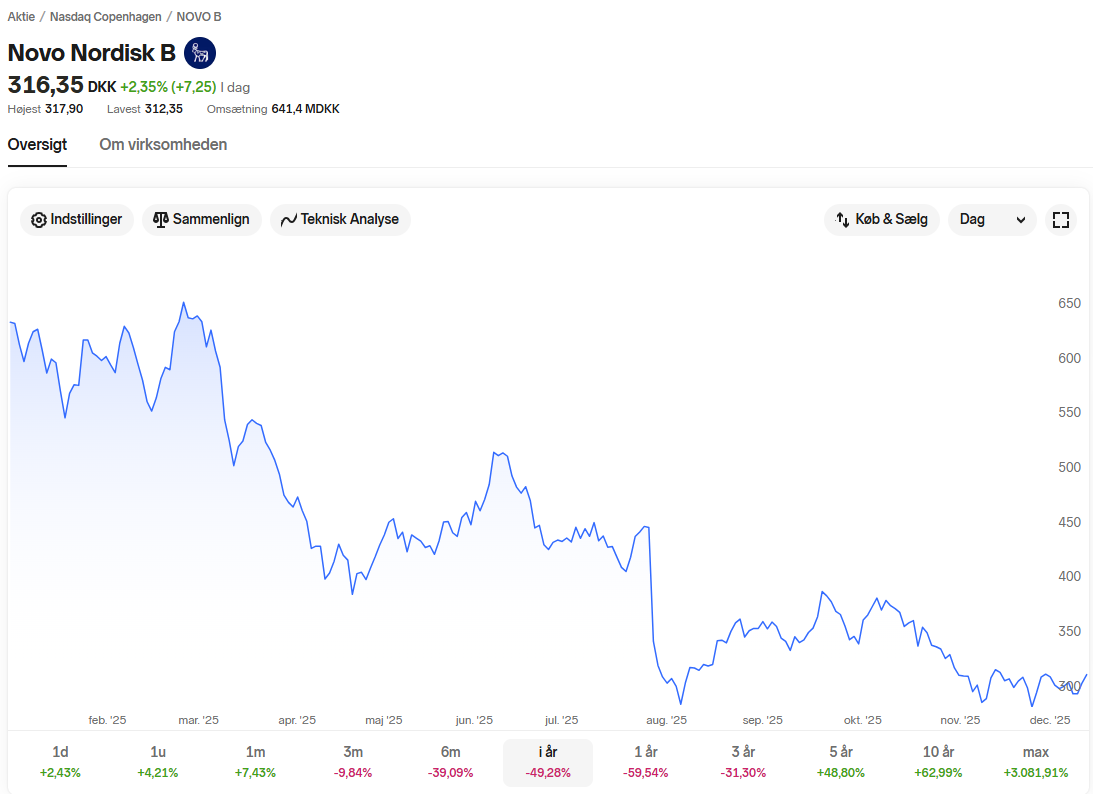This screenshot has width=1093, height=794.
Task: Select the max time range
Action: click(1036, 762)
